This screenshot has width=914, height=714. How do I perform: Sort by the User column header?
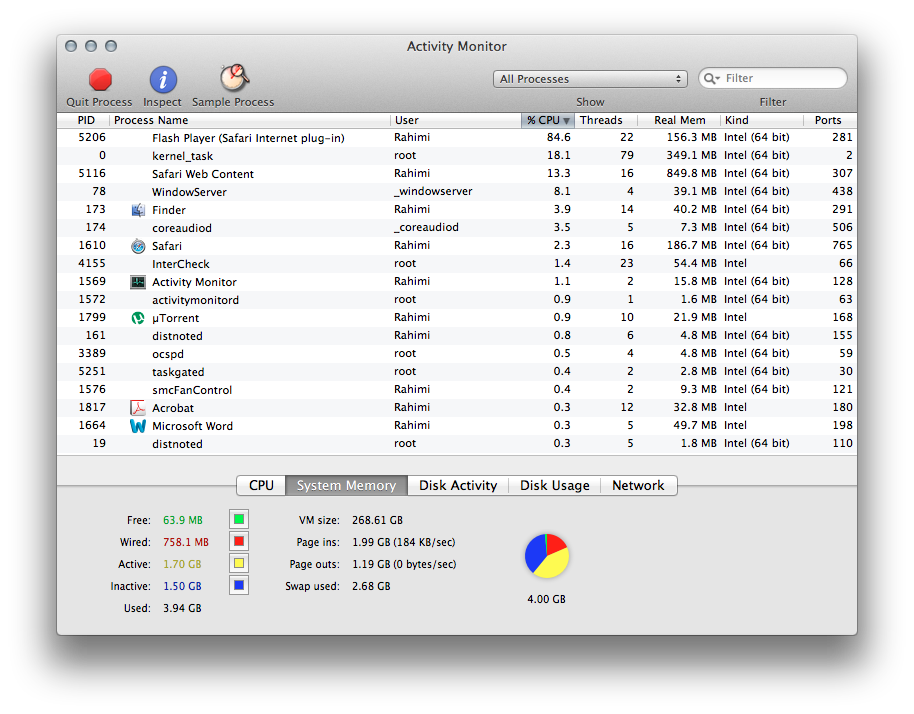tap(456, 120)
